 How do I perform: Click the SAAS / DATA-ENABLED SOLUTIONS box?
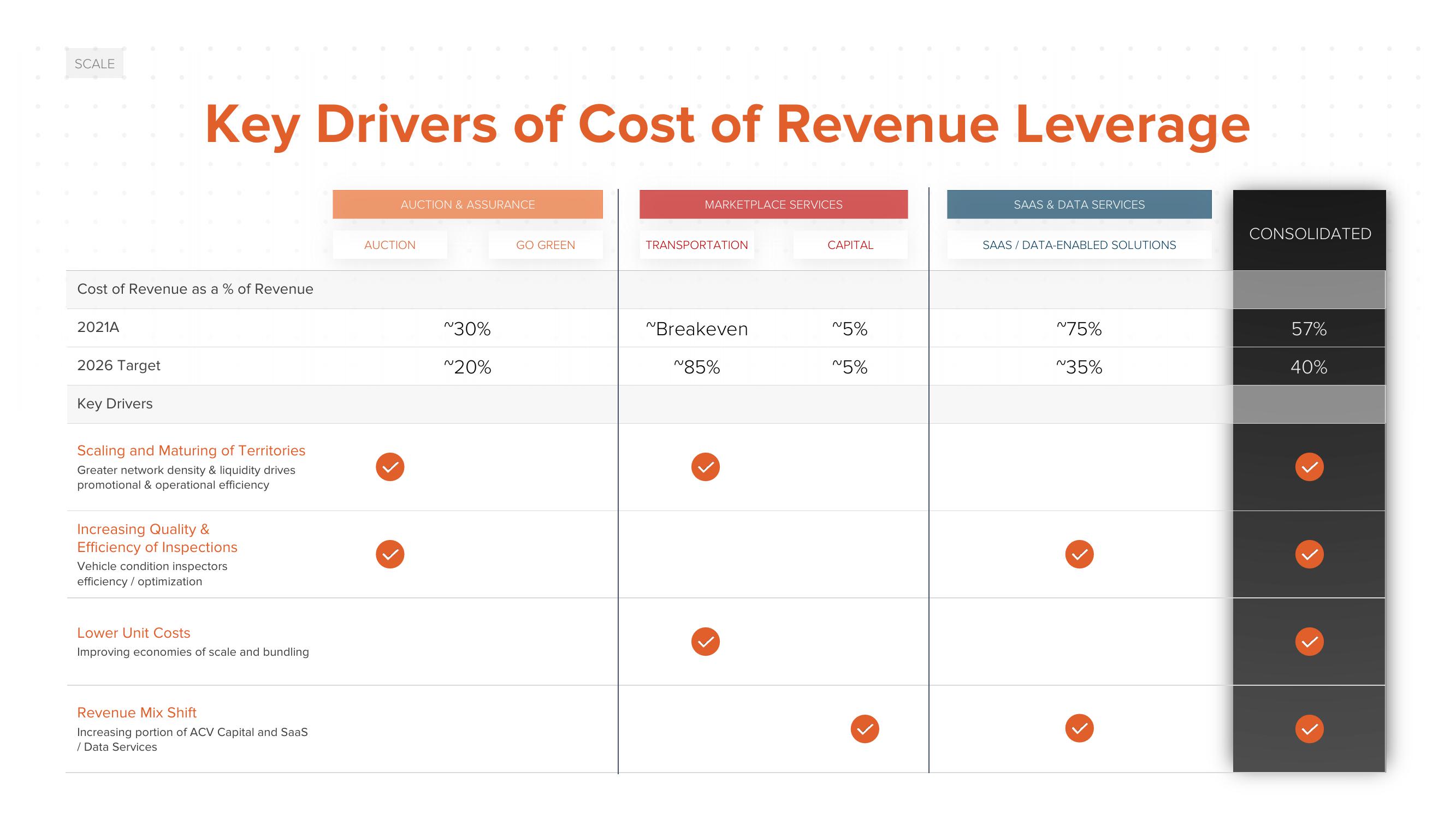coord(1079,245)
